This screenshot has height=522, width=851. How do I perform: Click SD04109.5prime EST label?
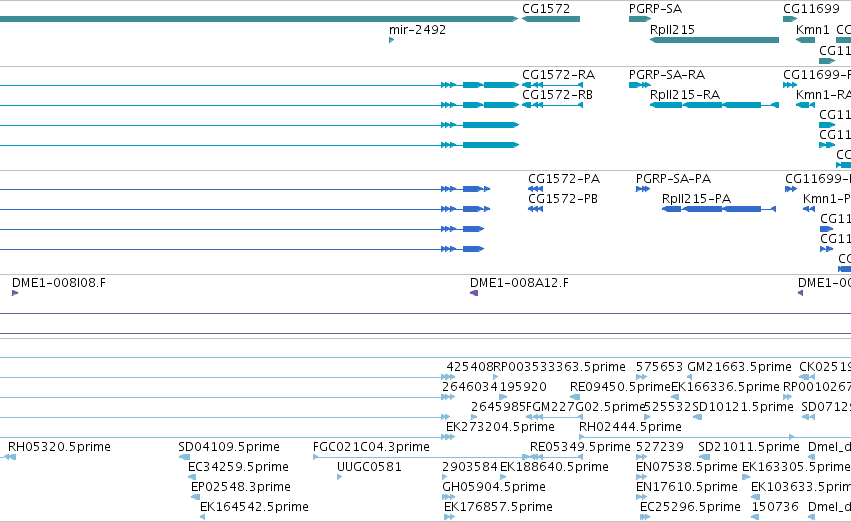[x=229, y=447]
